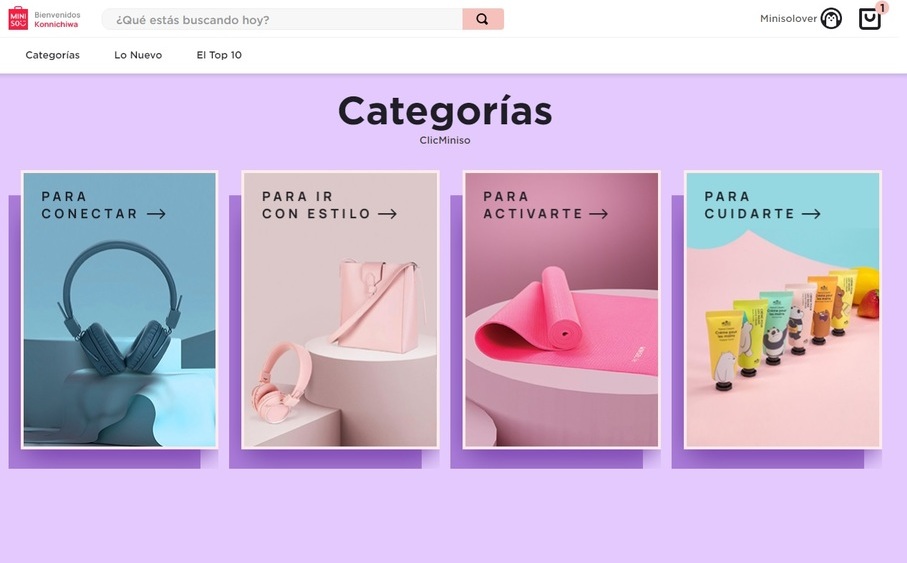Screen dimensions: 907x563
Task: Click the arrow beside Para Cuidarte
Action: point(811,214)
